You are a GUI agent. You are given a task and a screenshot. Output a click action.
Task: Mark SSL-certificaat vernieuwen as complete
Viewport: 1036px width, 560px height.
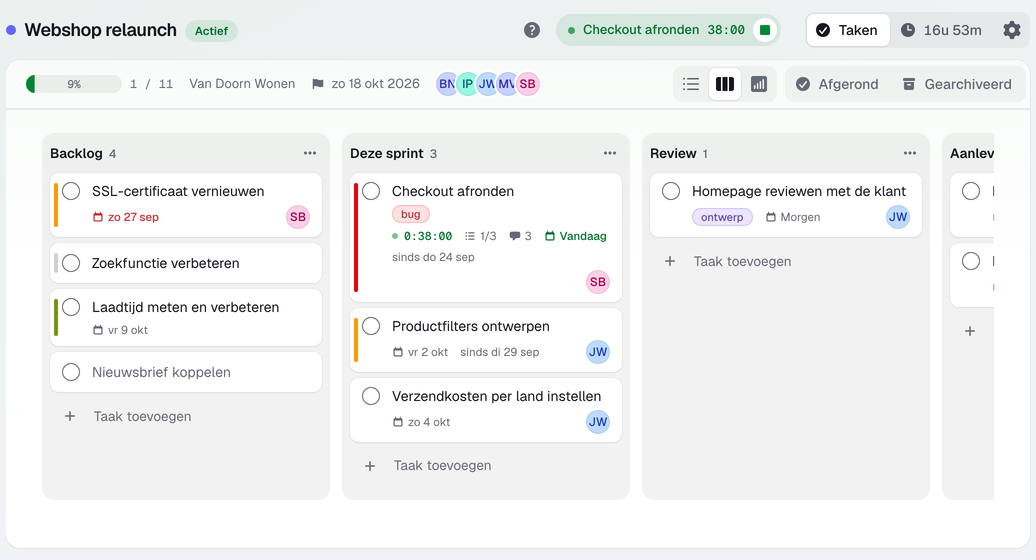(71, 192)
